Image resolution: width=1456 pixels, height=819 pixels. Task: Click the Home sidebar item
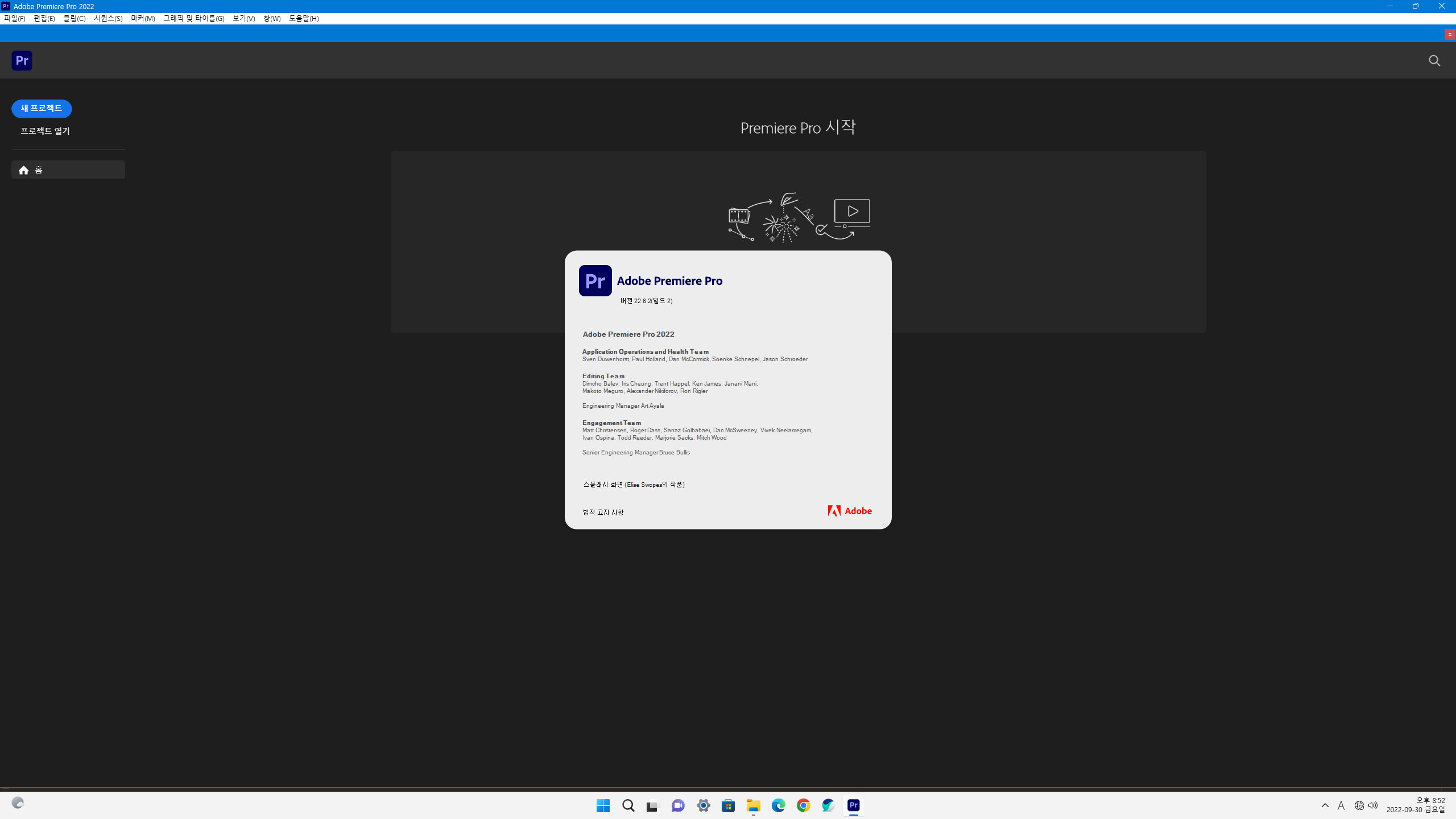coord(68,170)
